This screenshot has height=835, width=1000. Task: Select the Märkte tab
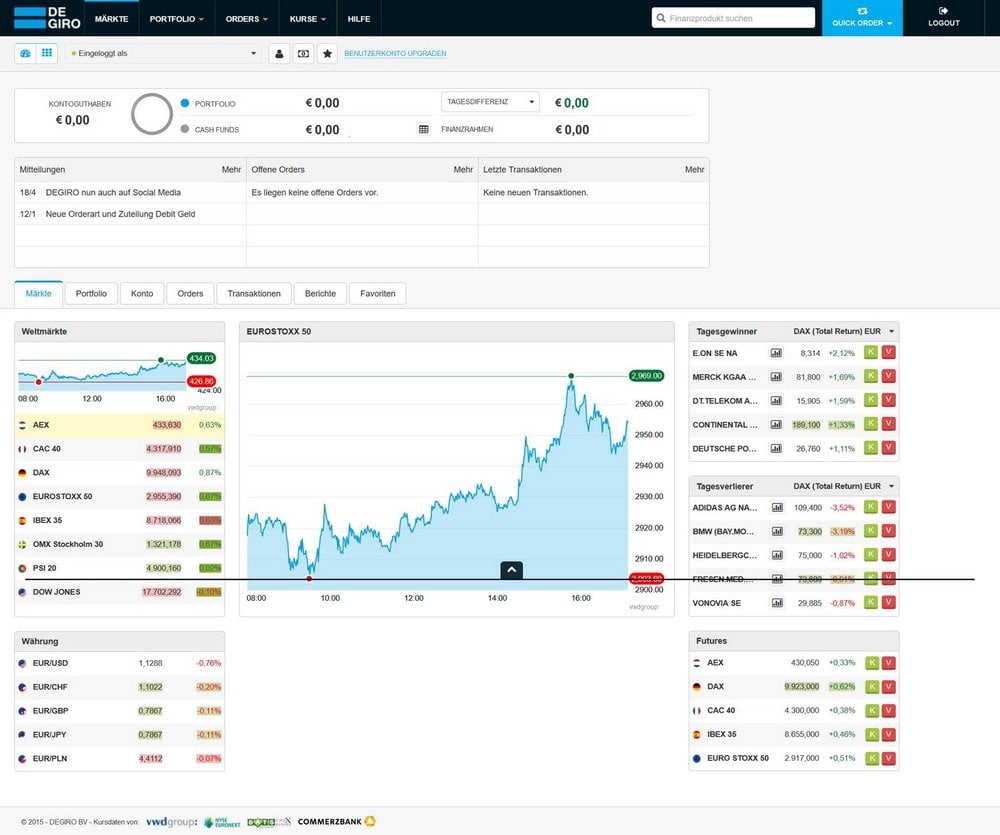tap(38, 293)
